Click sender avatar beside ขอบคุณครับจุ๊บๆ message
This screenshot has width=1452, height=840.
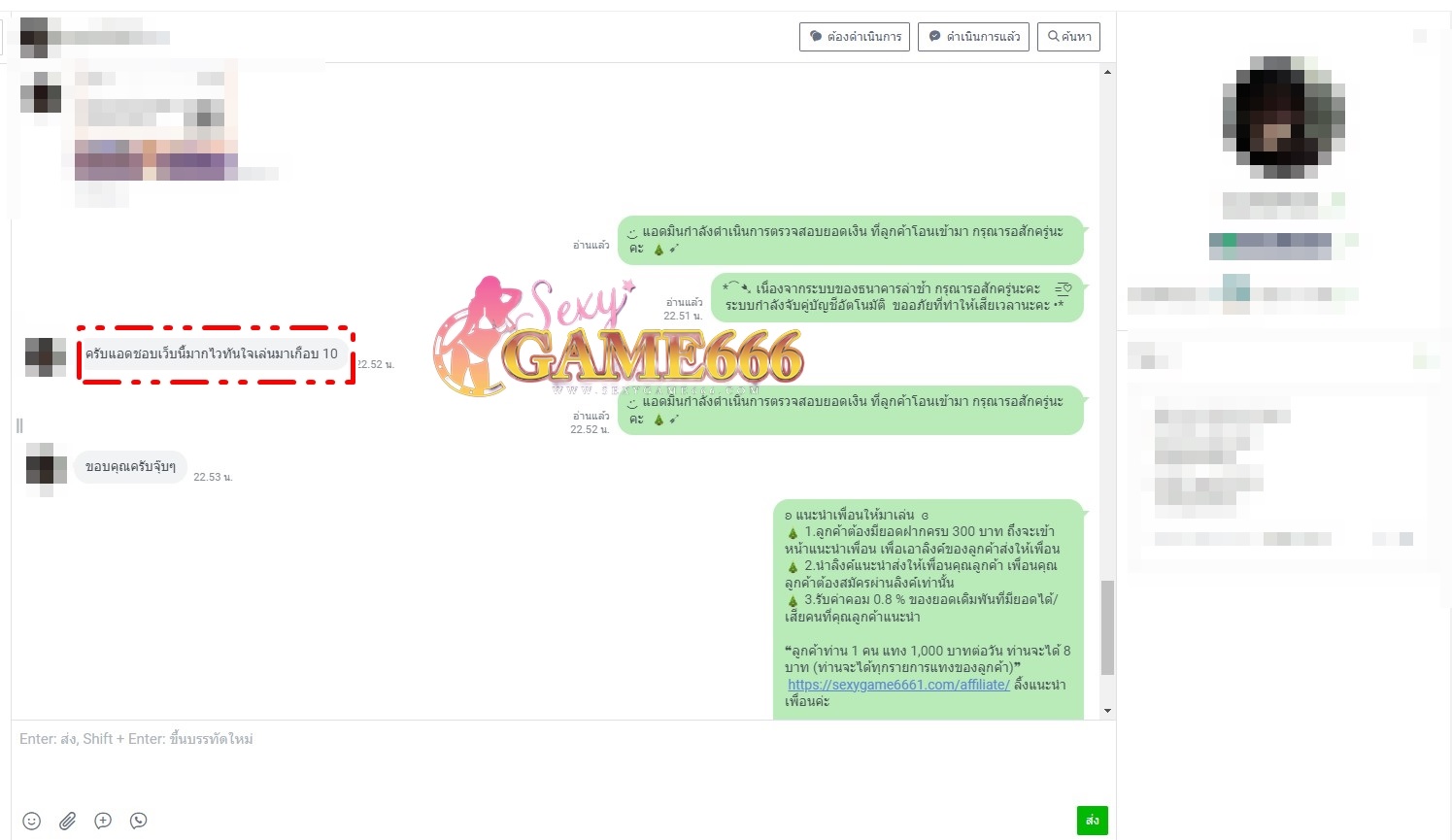[46, 466]
